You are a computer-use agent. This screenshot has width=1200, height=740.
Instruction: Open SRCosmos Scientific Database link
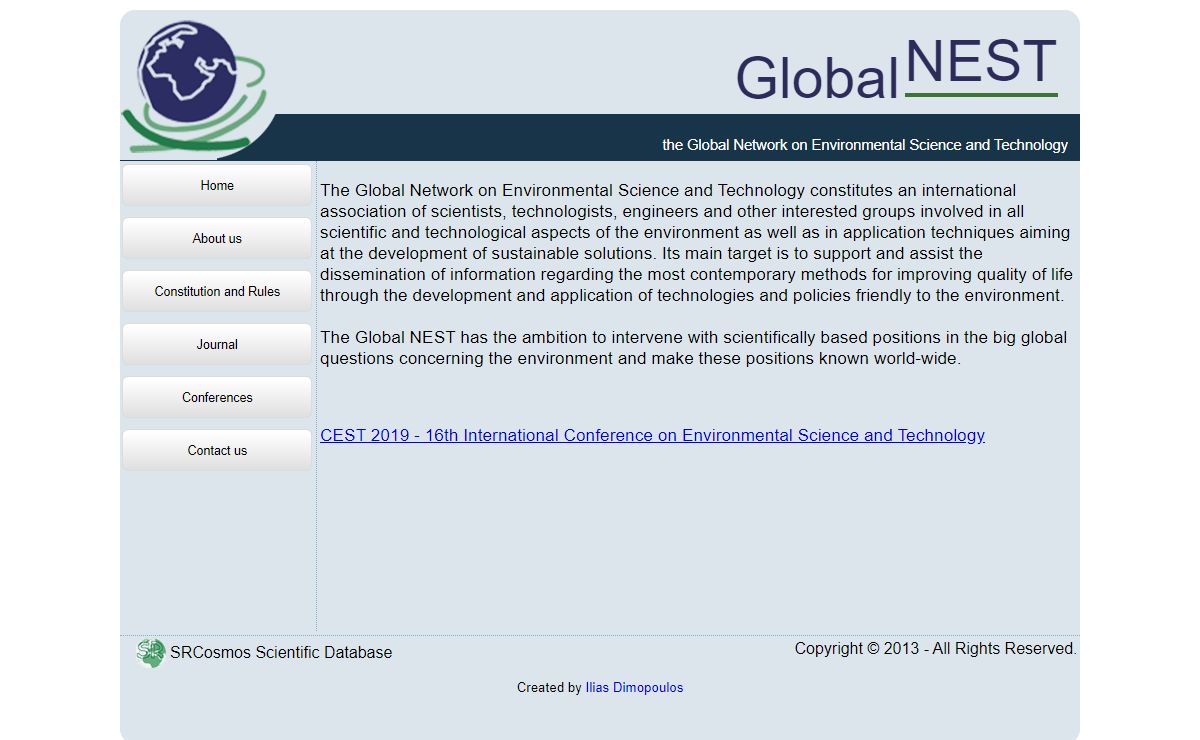point(281,653)
